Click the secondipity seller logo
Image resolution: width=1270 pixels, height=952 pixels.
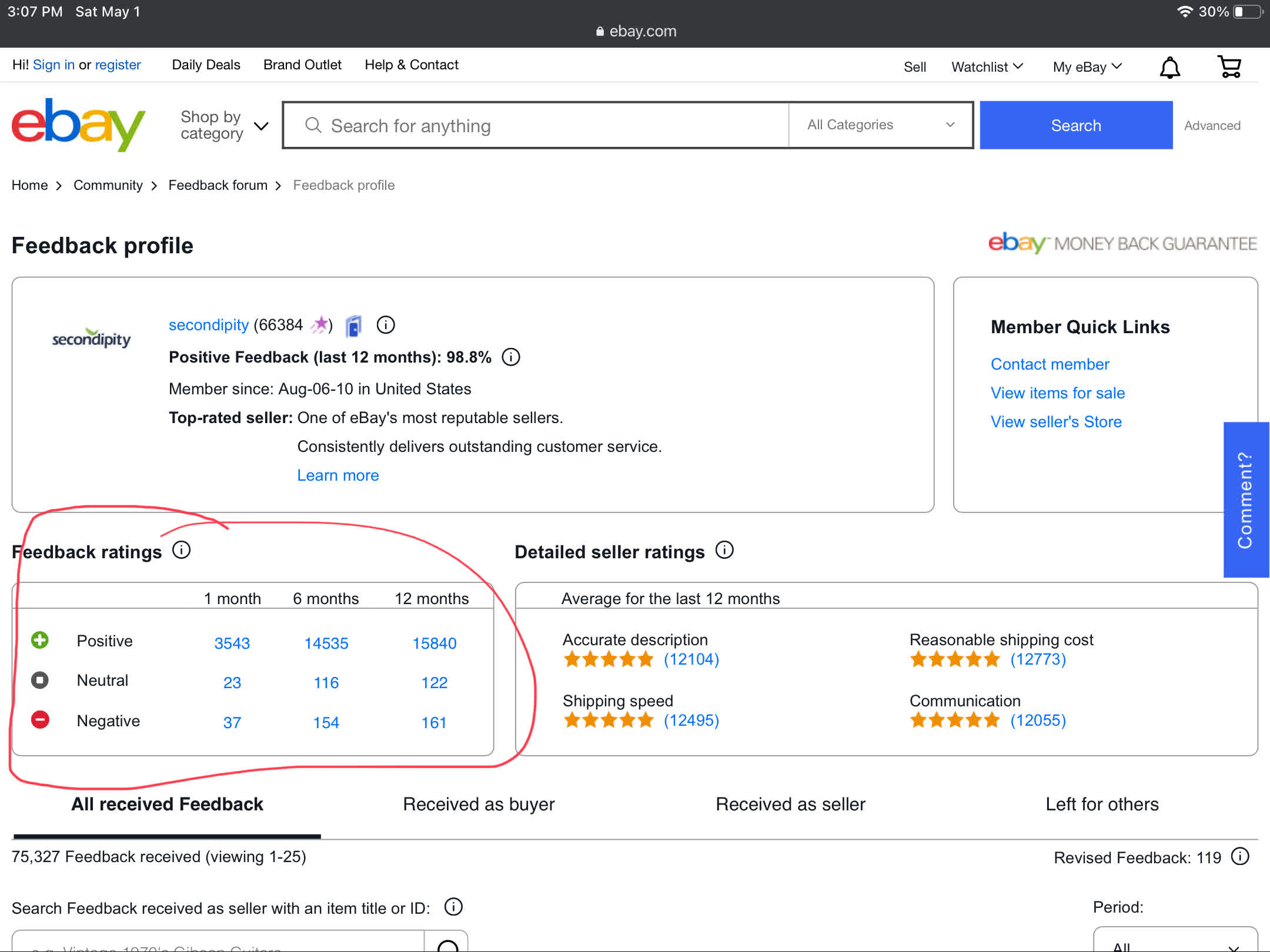[x=91, y=338]
